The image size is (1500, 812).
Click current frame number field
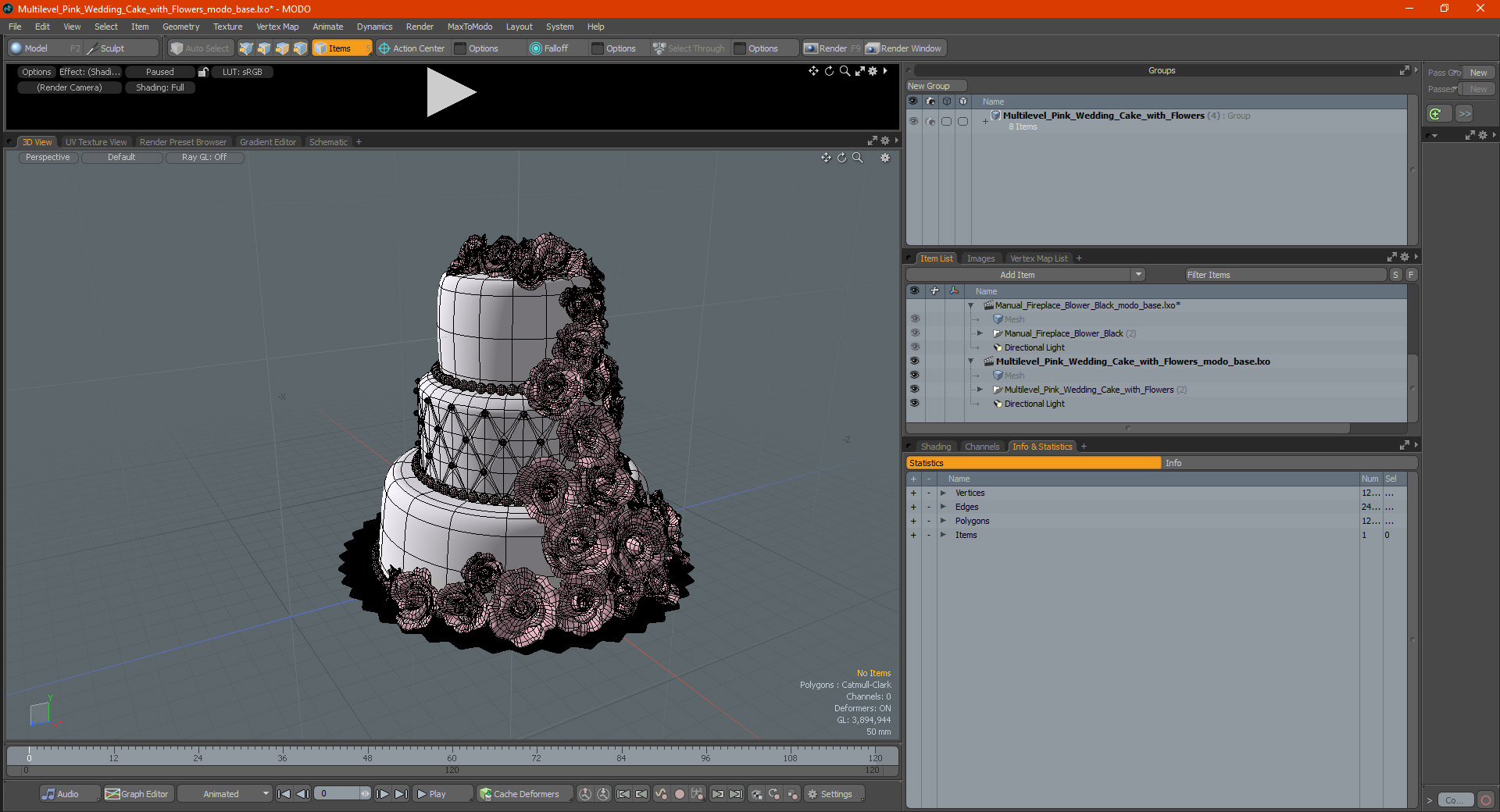point(337,794)
